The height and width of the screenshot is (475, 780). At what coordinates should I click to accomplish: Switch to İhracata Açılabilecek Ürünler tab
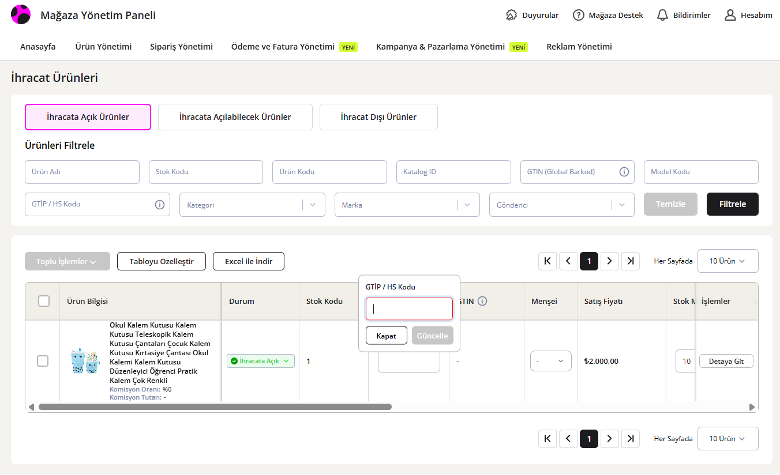[235, 117]
